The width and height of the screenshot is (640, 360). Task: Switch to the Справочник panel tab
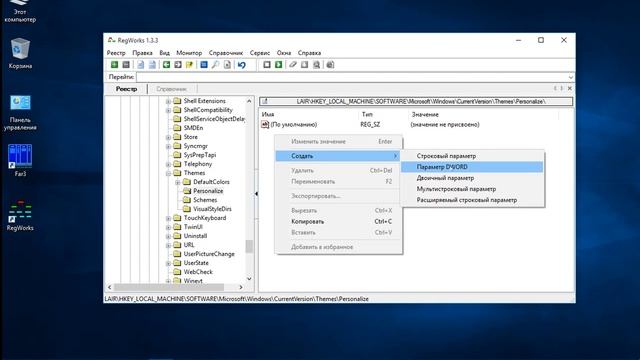click(x=171, y=89)
